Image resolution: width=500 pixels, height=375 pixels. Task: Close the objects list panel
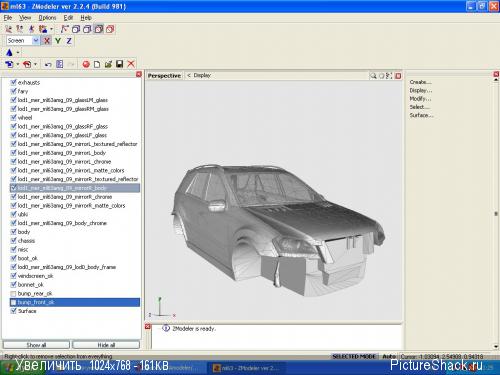pos(139,74)
